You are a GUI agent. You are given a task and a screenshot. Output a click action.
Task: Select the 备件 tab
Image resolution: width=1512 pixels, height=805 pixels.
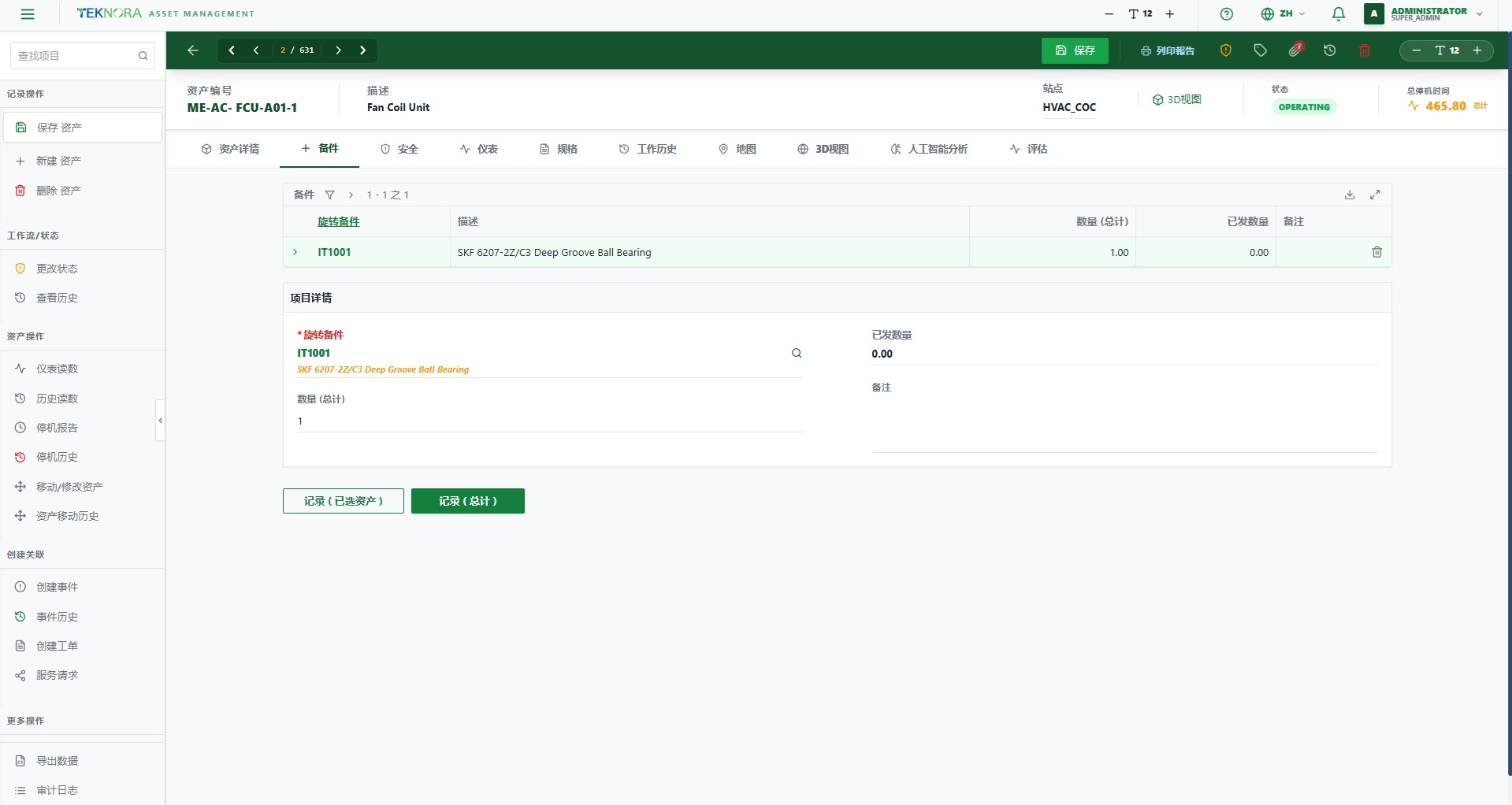(x=320, y=148)
